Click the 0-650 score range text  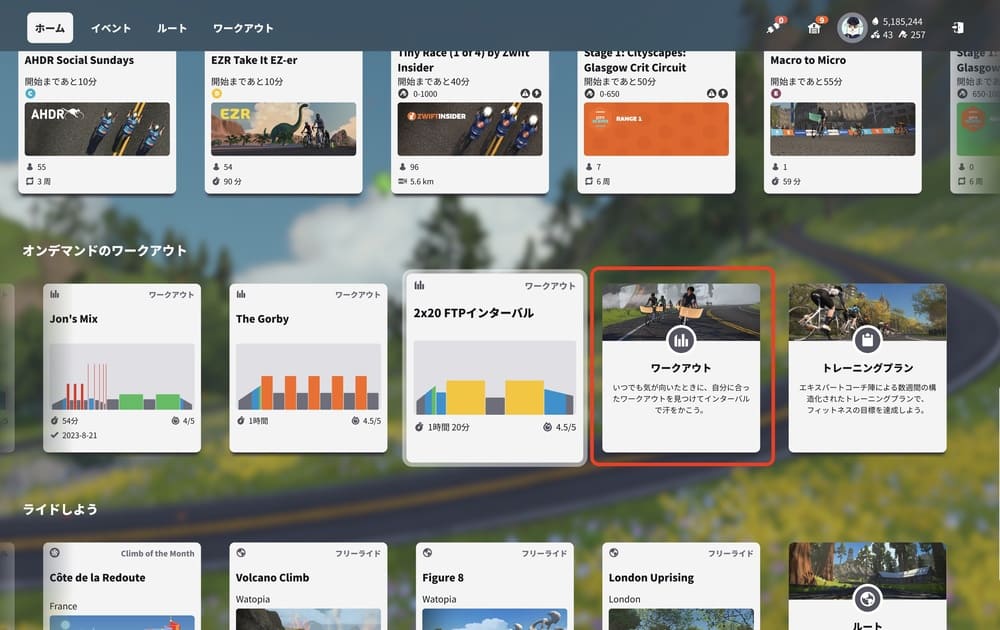[x=609, y=94]
